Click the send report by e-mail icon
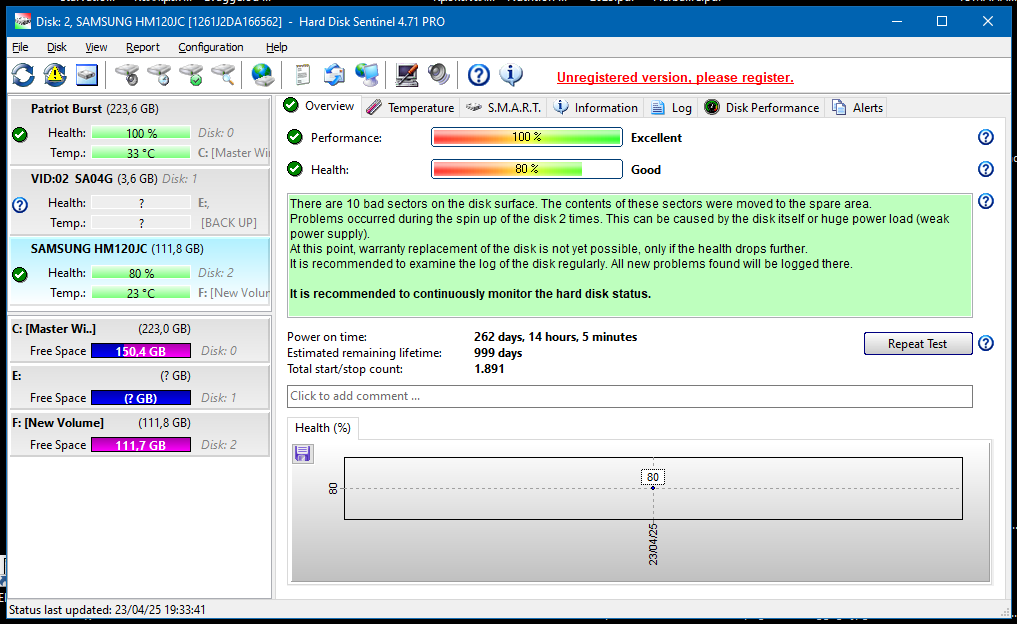The width and height of the screenshot is (1017, 624). click(335, 75)
